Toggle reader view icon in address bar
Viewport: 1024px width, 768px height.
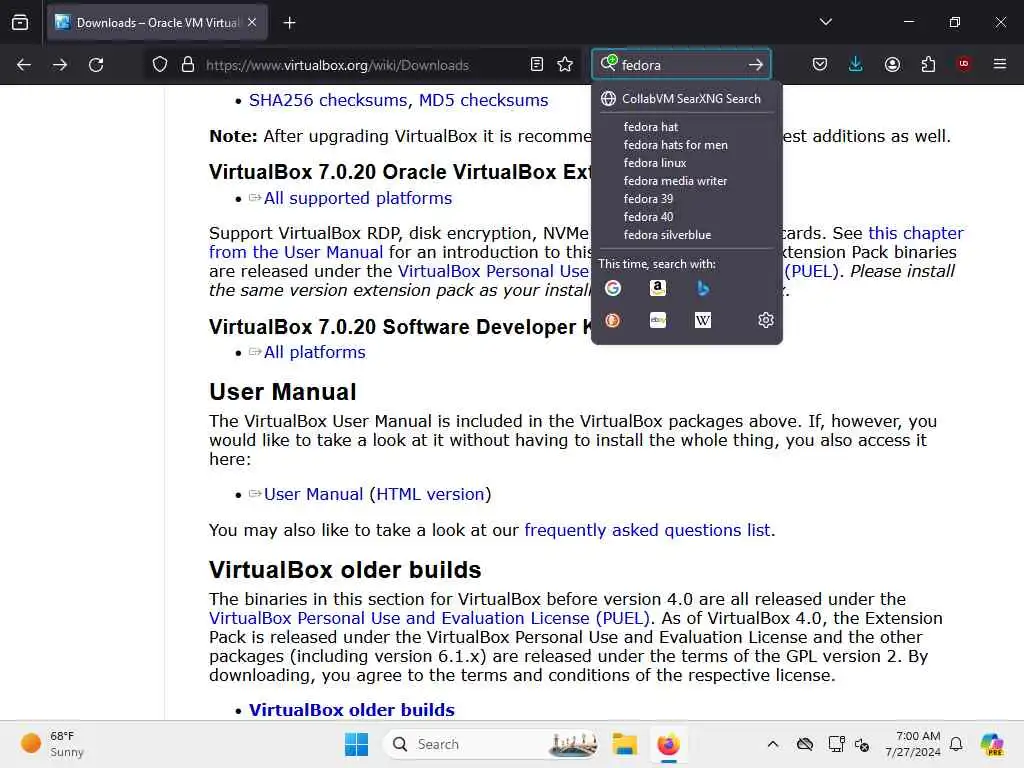pyautogui.click(x=537, y=65)
